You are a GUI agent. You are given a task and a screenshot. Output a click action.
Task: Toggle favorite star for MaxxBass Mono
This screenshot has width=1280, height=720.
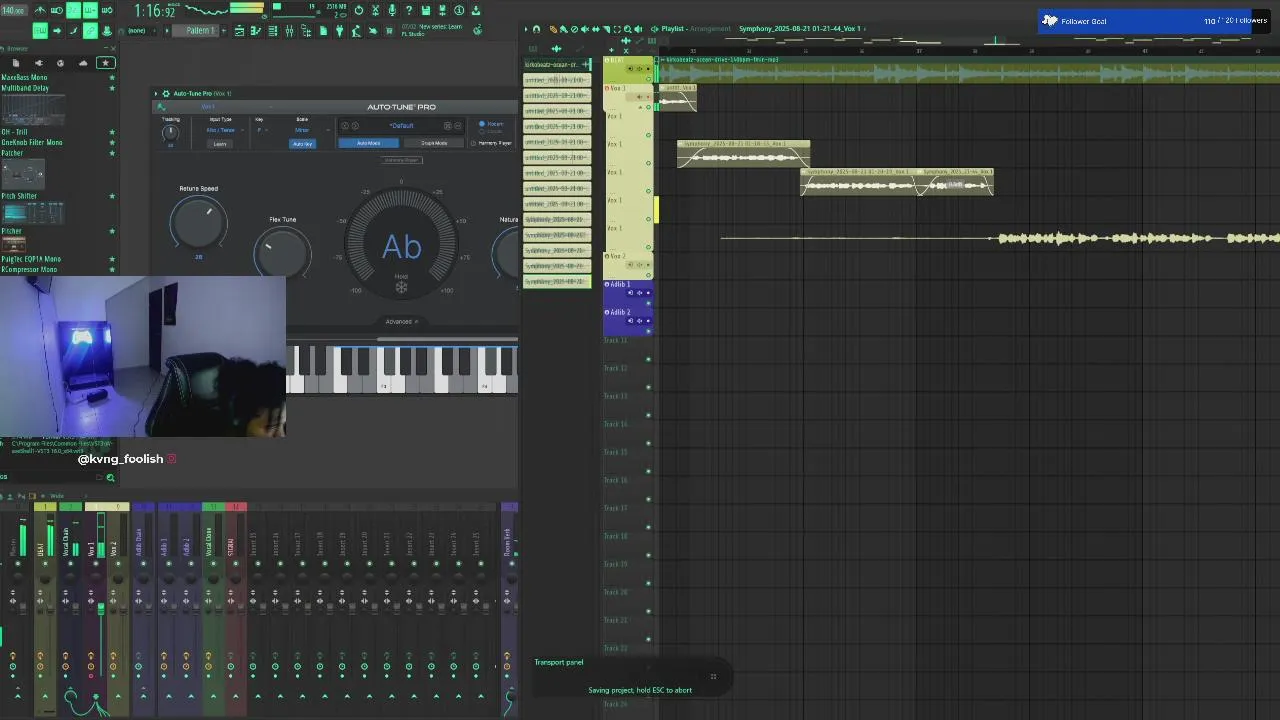[112, 77]
